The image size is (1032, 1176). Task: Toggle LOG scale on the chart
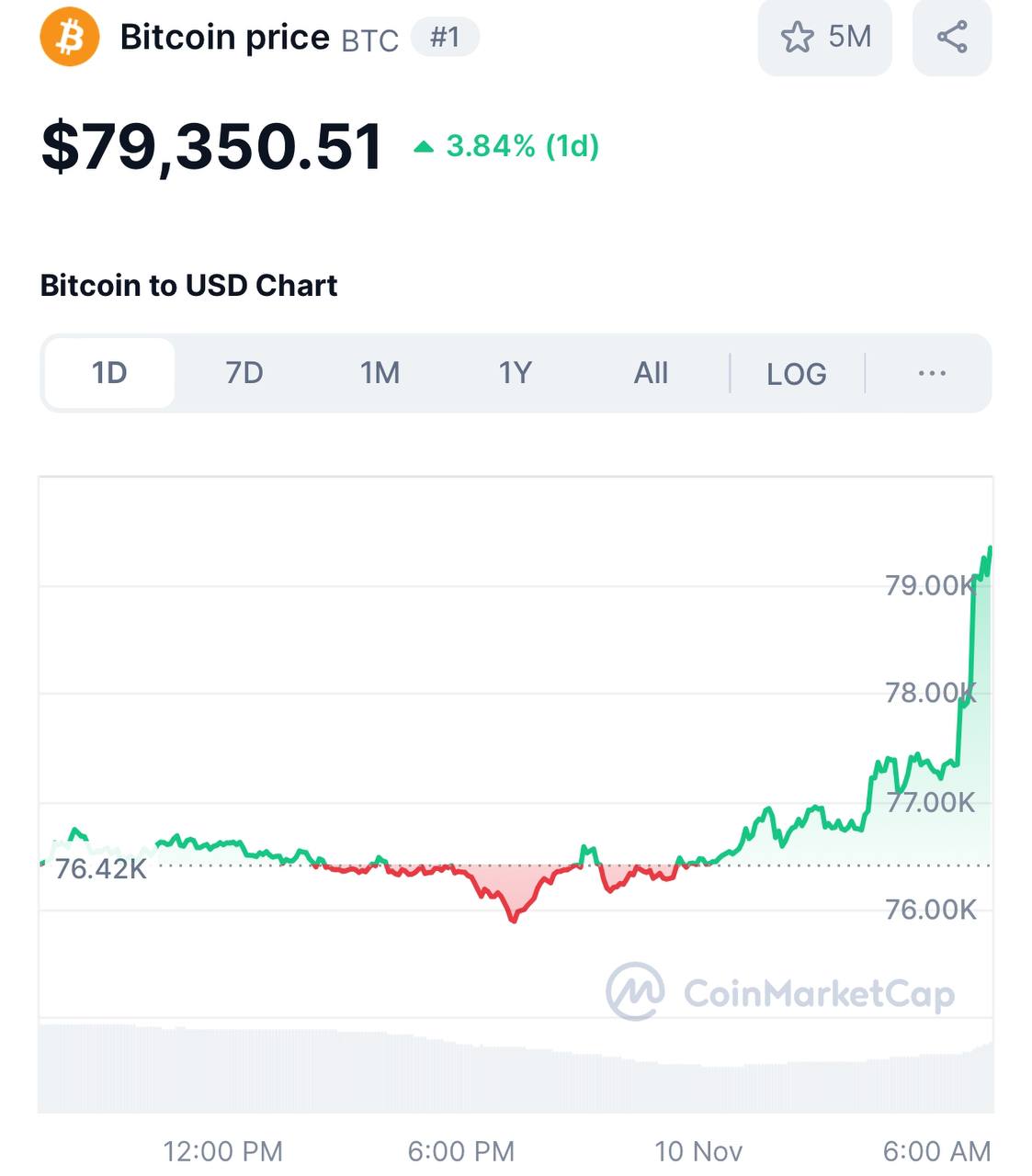pyautogui.click(x=797, y=374)
